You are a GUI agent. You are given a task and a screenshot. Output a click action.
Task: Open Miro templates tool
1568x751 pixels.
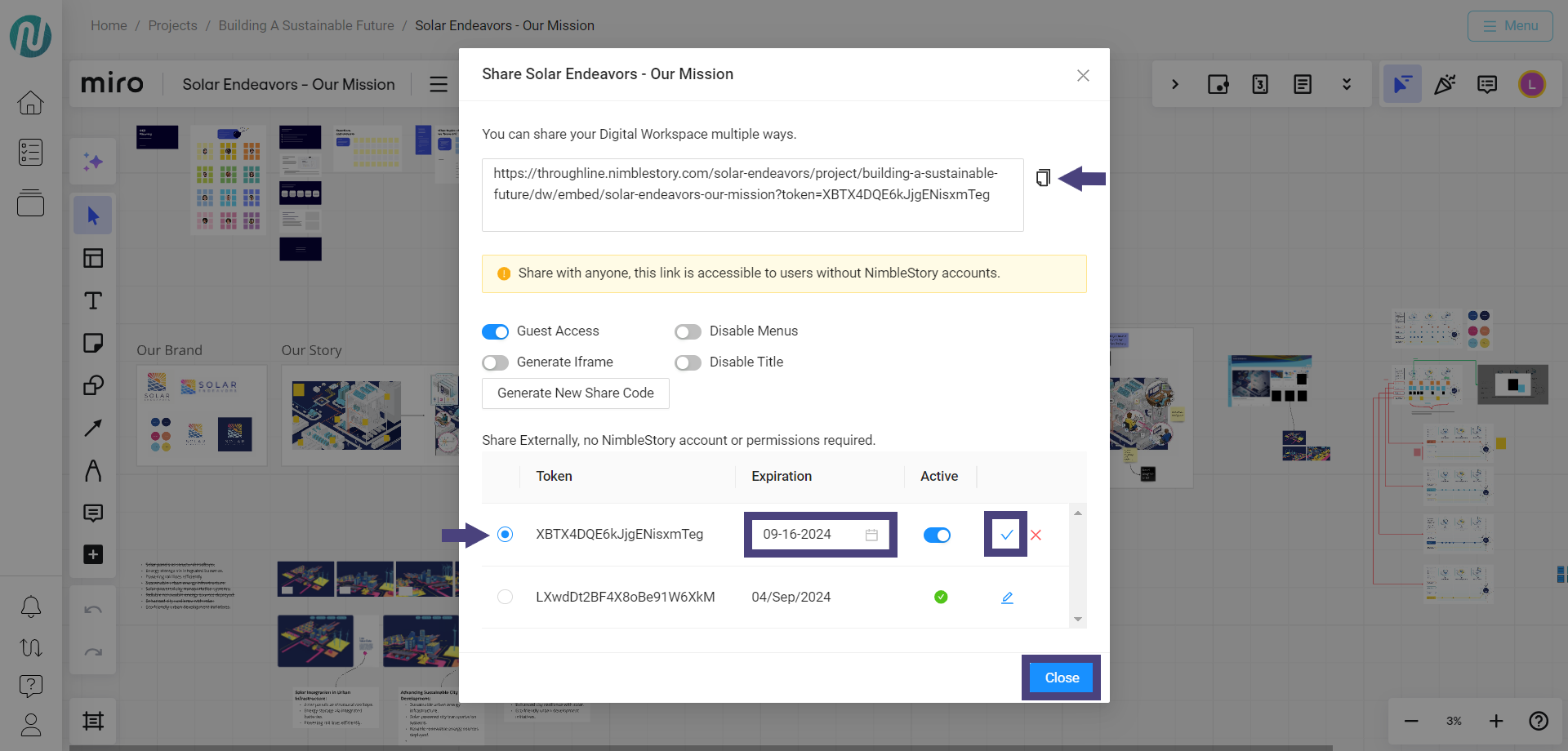click(93, 258)
